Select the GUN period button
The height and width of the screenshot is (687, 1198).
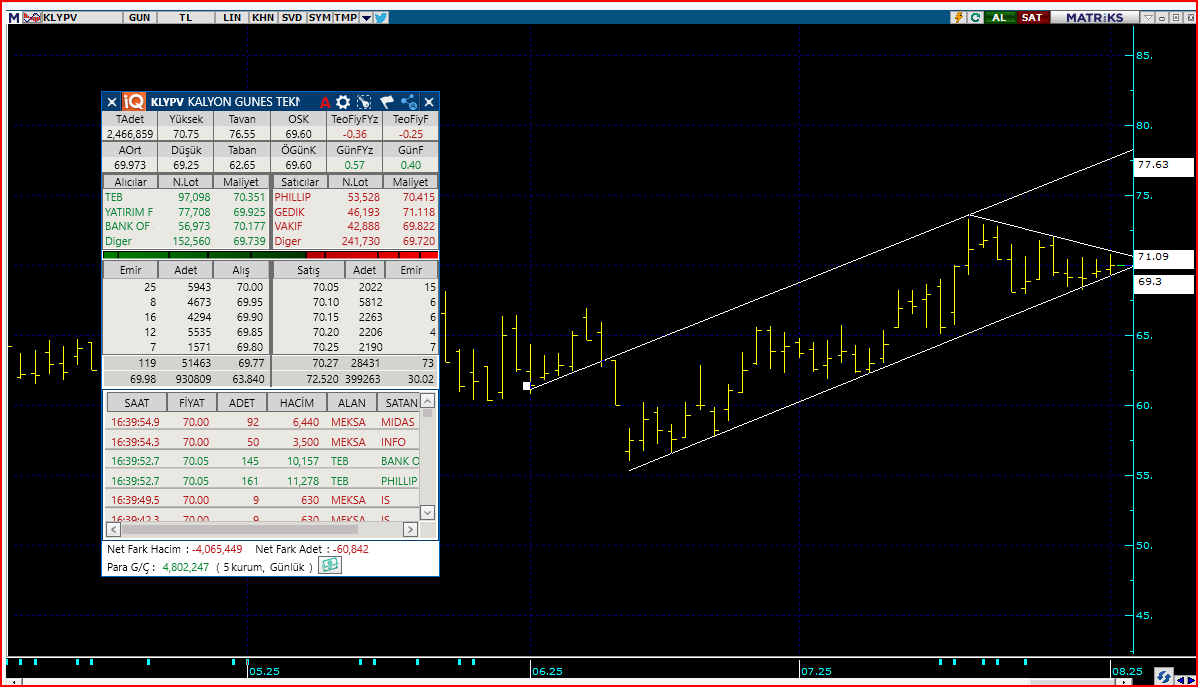point(140,18)
